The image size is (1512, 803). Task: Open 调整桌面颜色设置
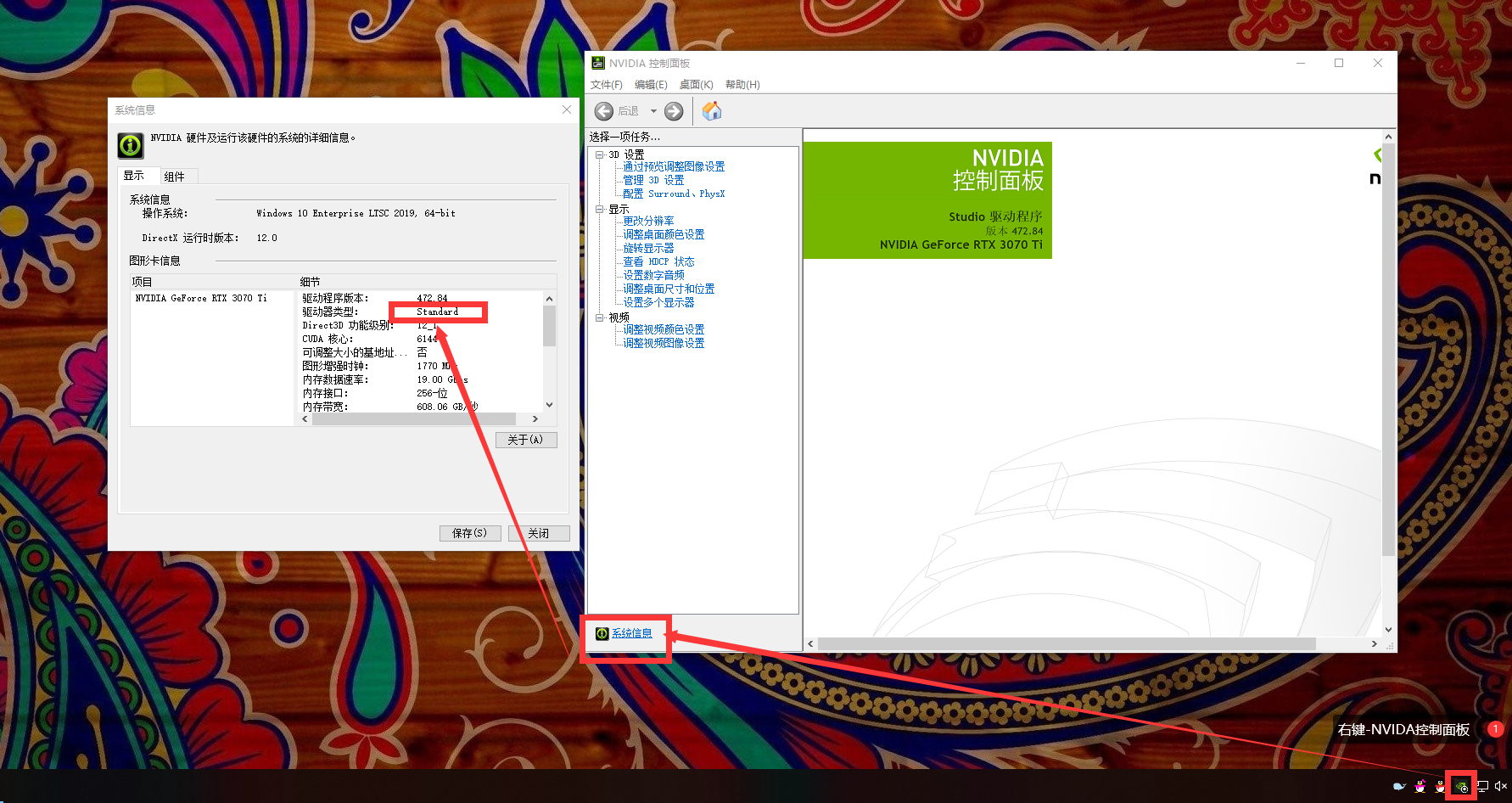[x=664, y=234]
